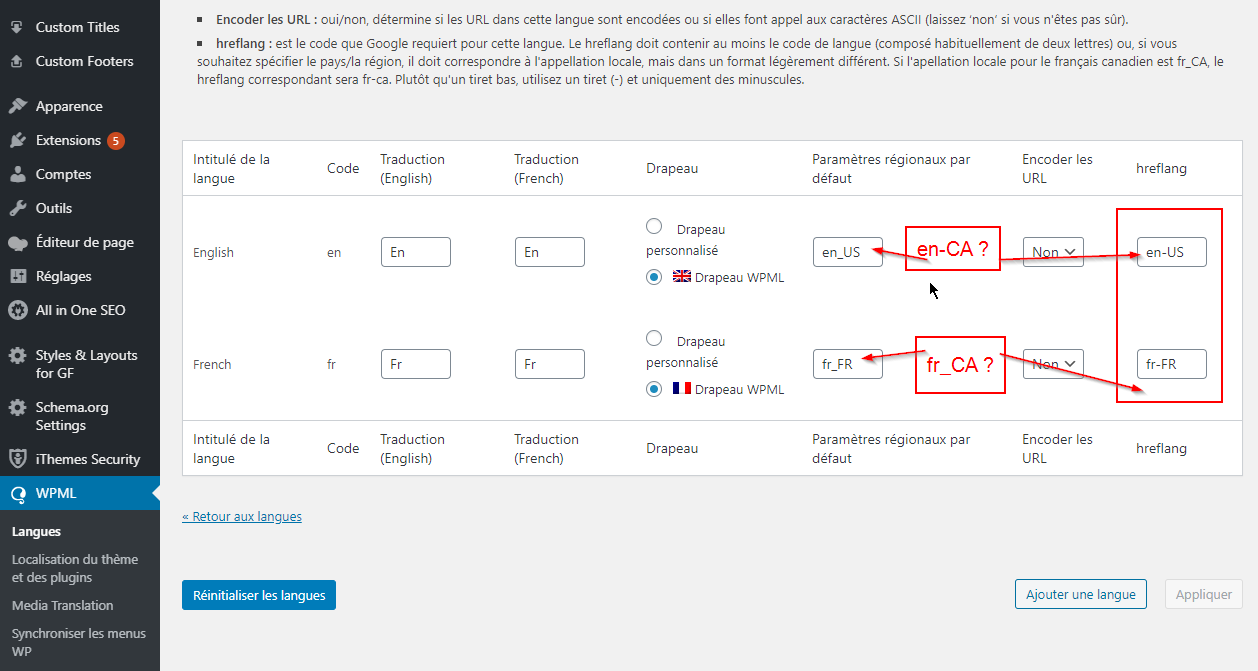Image resolution: width=1258 pixels, height=671 pixels.
Task: Click Ajouter une langue button
Action: [1081, 594]
